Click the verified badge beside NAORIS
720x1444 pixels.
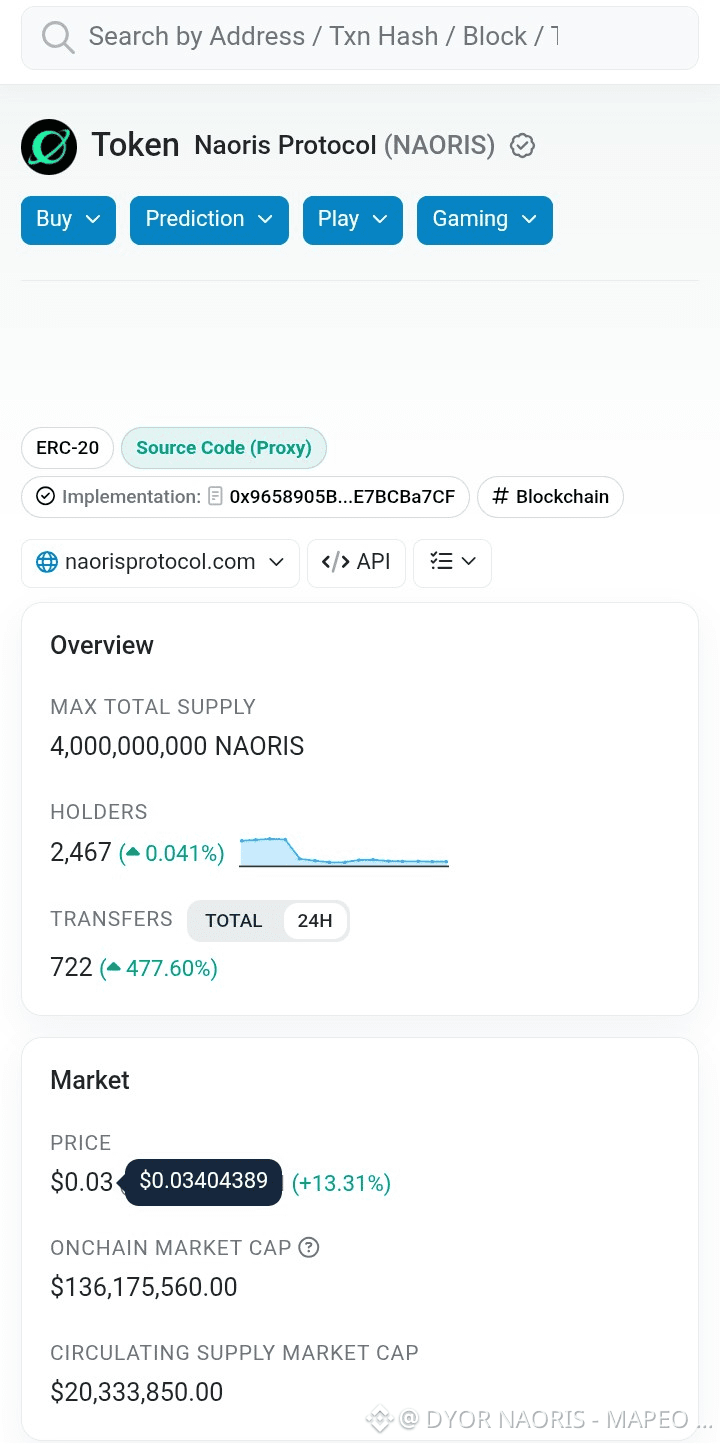[x=522, y=146]
